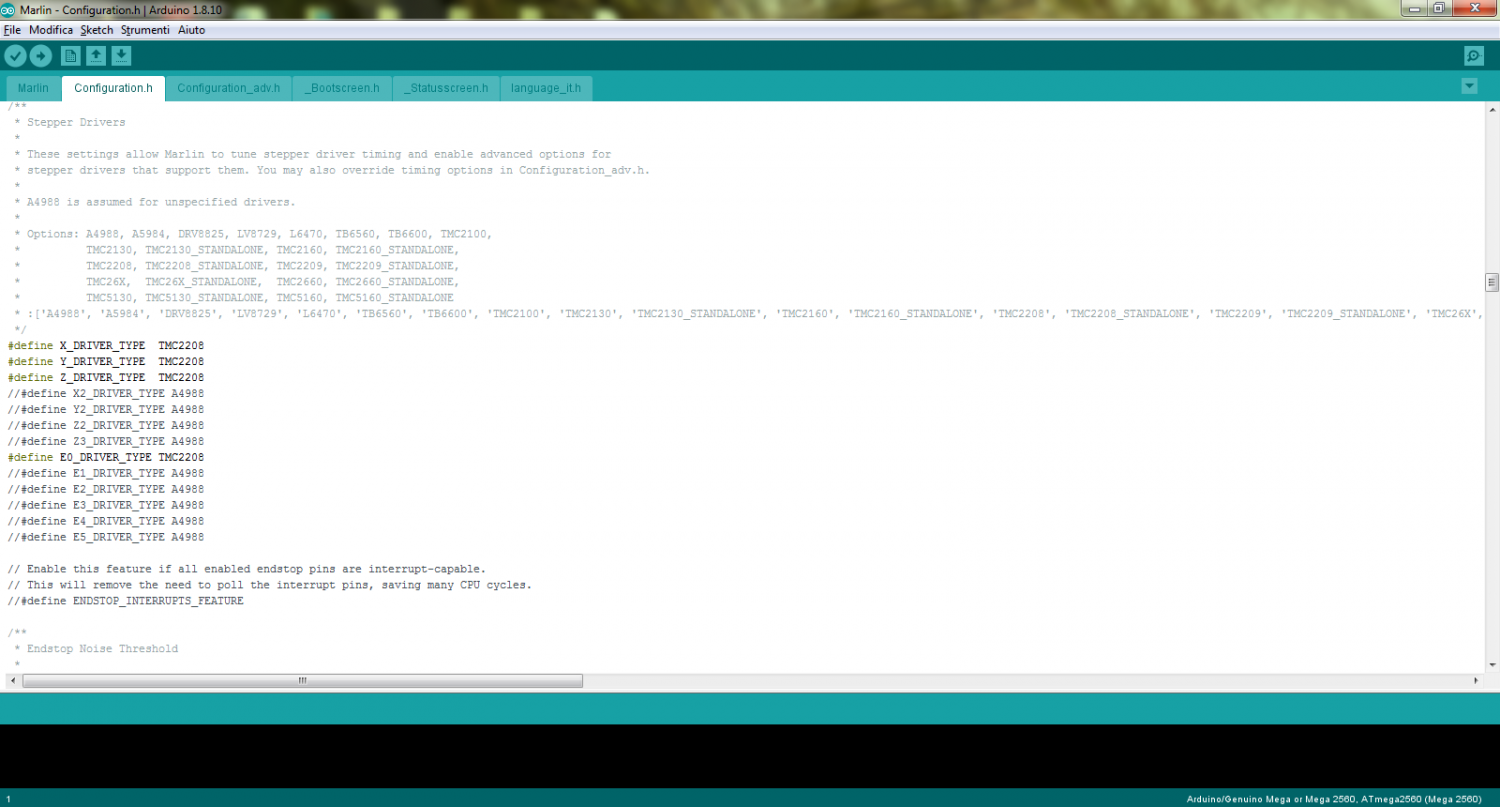Click the horizontal scrollbar thumb

[302, 680]
